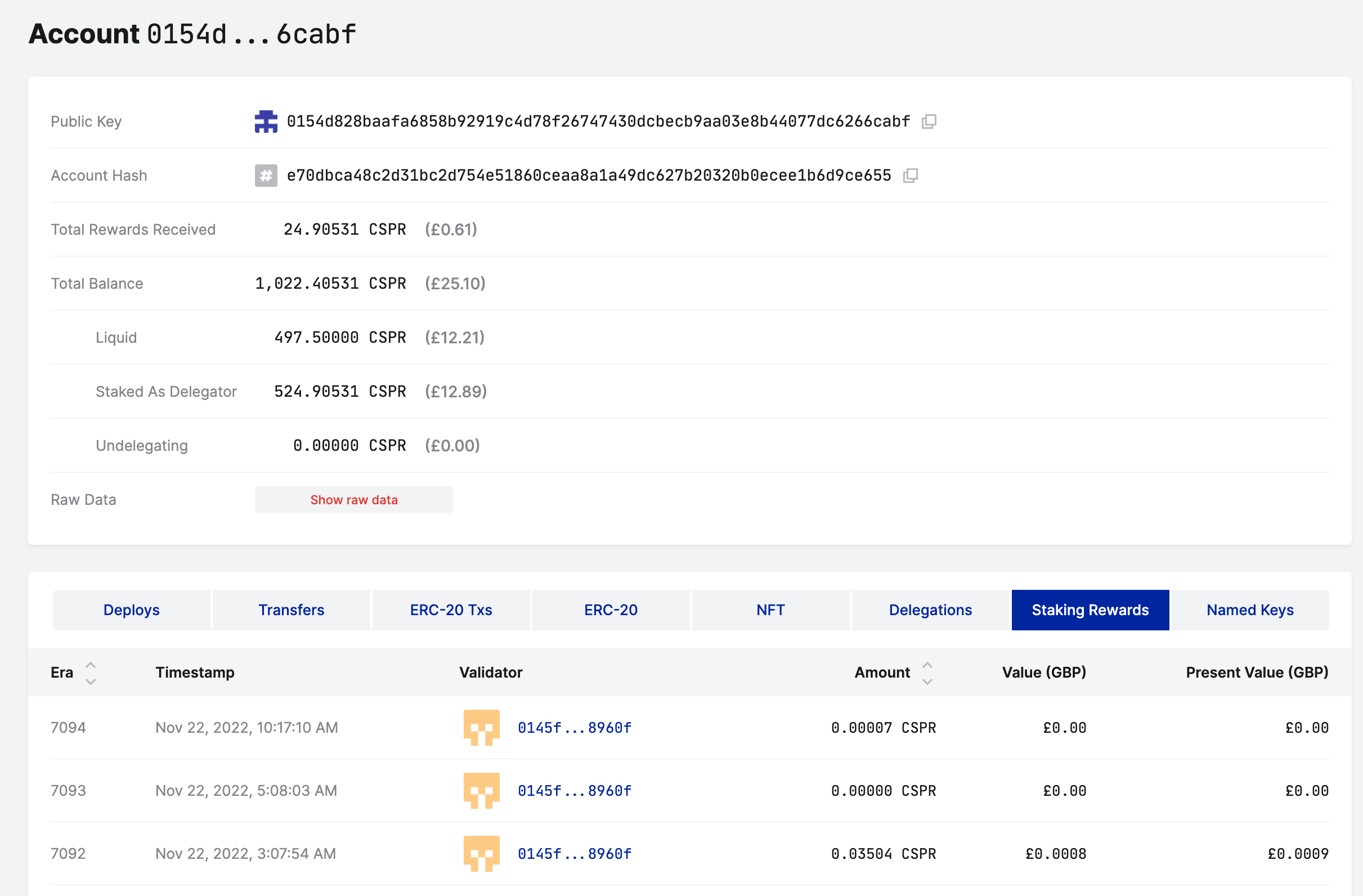This screenshot has width=1363, height=896.
Task: Click the public key identicon avatar
Action: coord(266,122)
